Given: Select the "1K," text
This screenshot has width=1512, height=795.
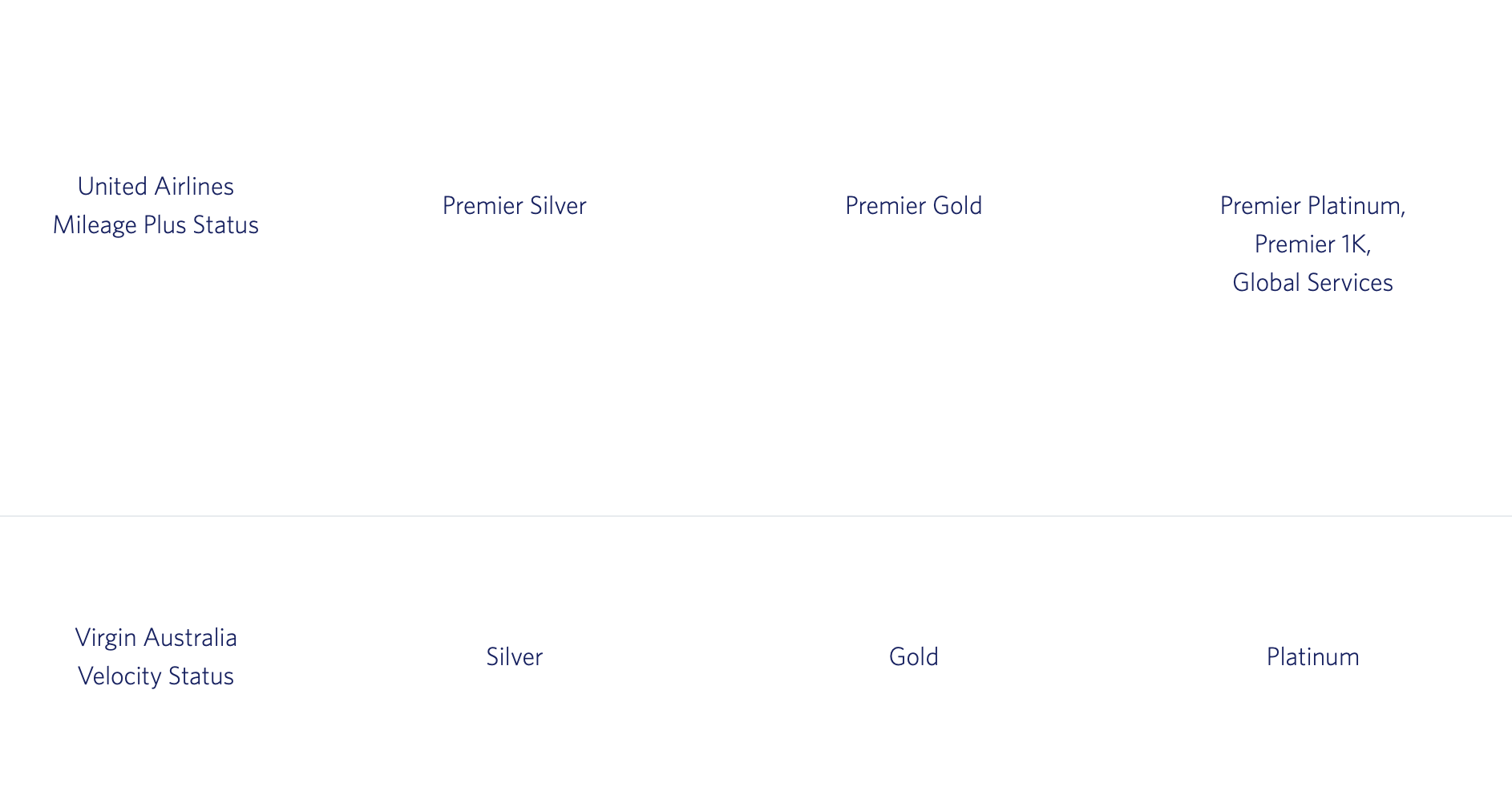Looking at the screenshot, I should (1355, 244).
